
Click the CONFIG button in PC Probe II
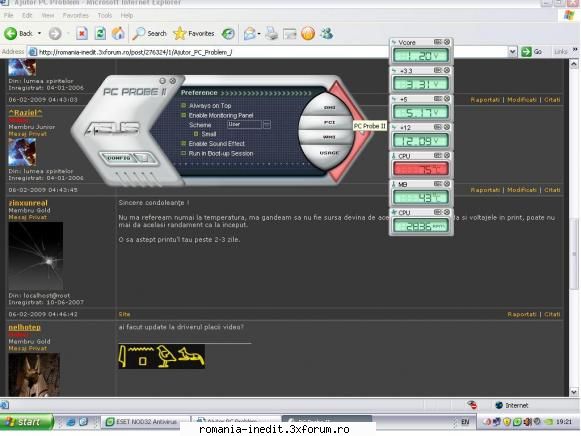pyautogui.click(x=119, y=158)
